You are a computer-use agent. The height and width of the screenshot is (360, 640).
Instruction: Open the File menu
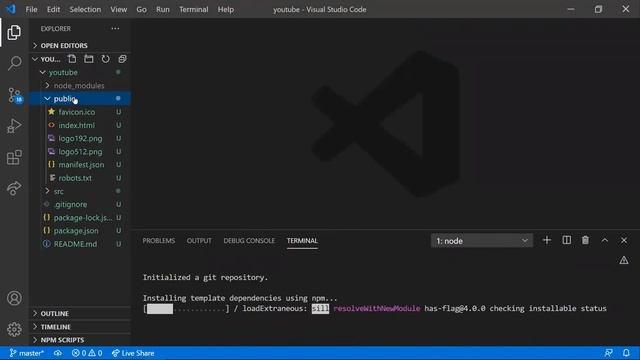pos(31,9)
